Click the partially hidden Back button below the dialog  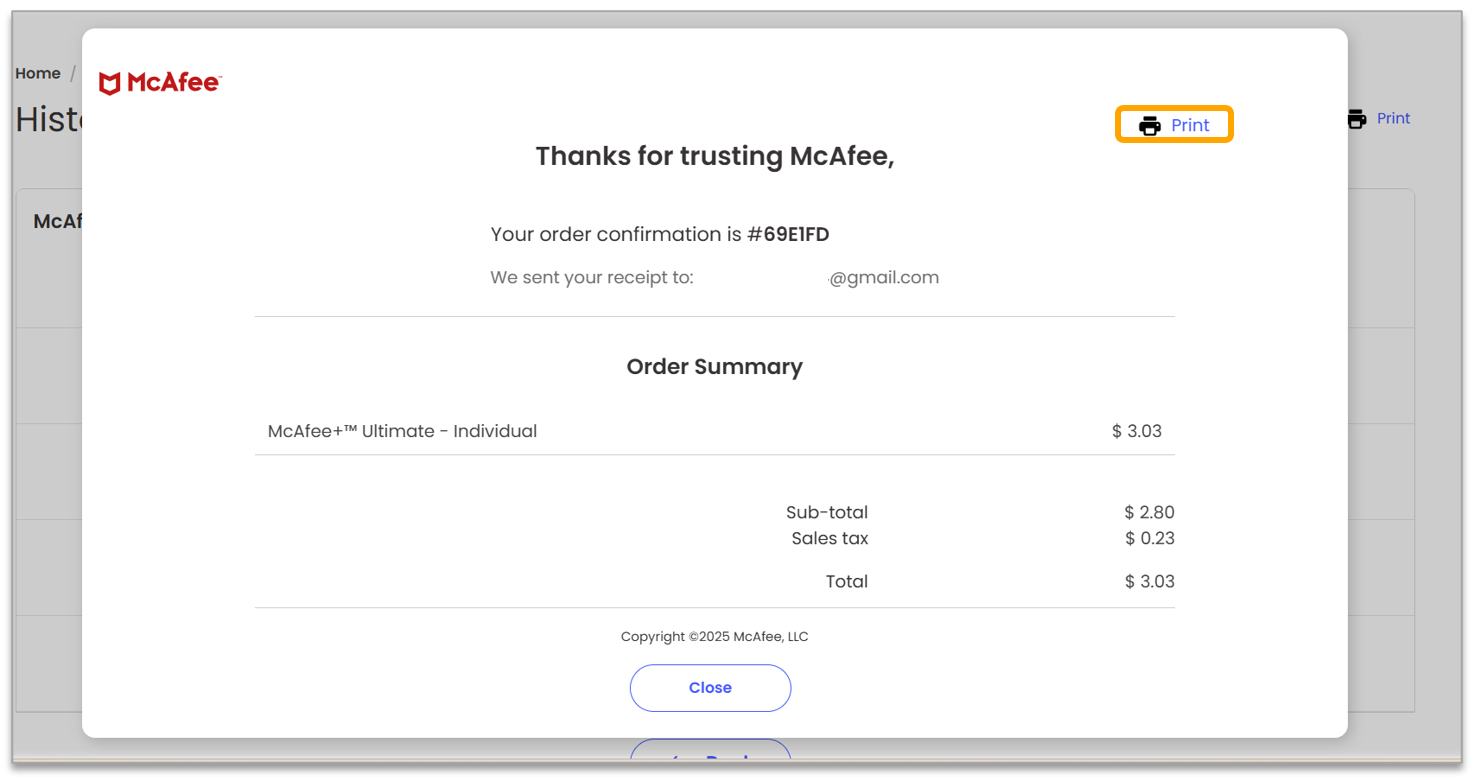click(710, 752)
